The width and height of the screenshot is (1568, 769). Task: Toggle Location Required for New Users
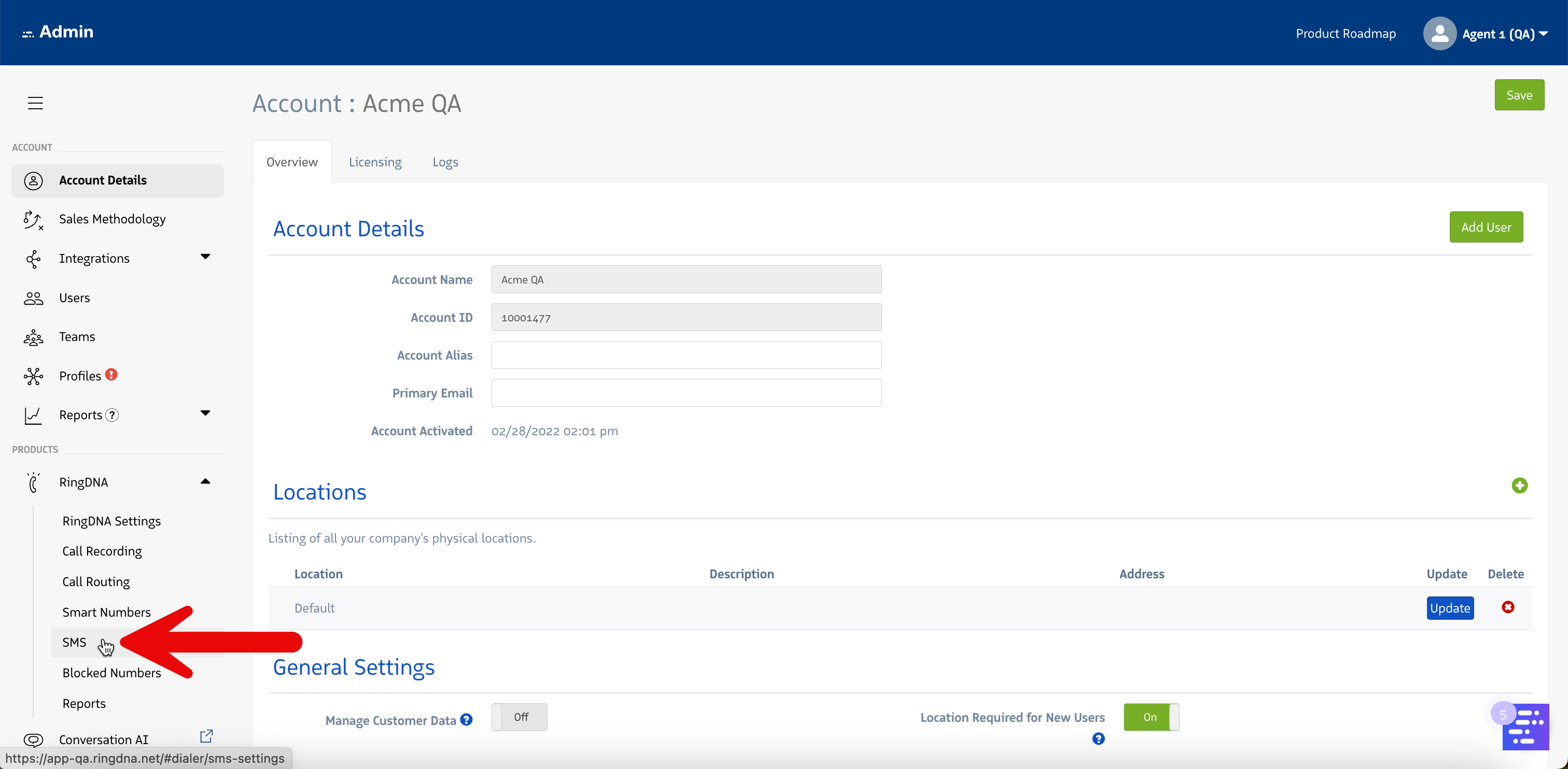click(x=1151, y=717)
